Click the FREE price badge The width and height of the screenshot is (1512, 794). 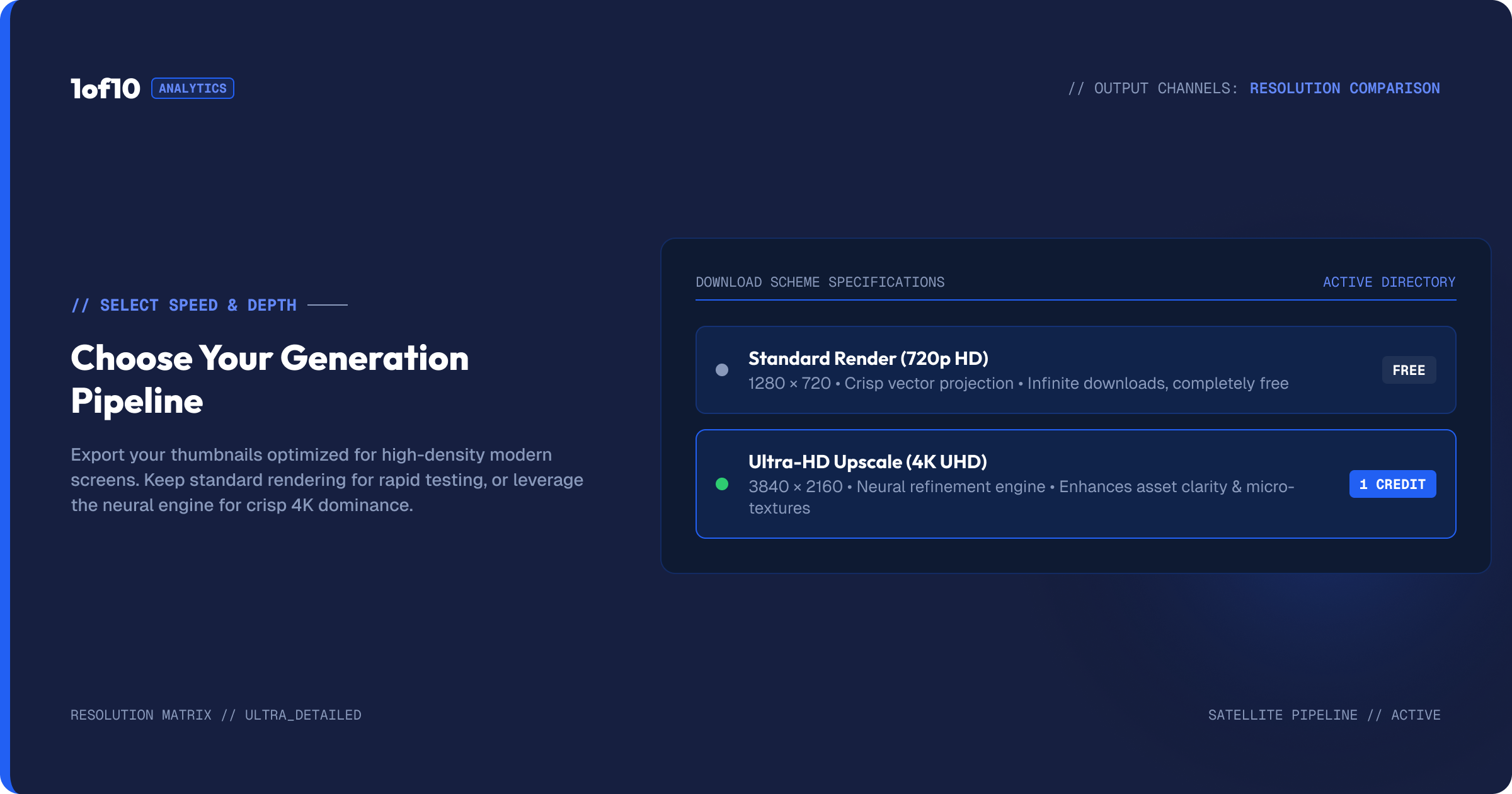[x=1409, y=370]
